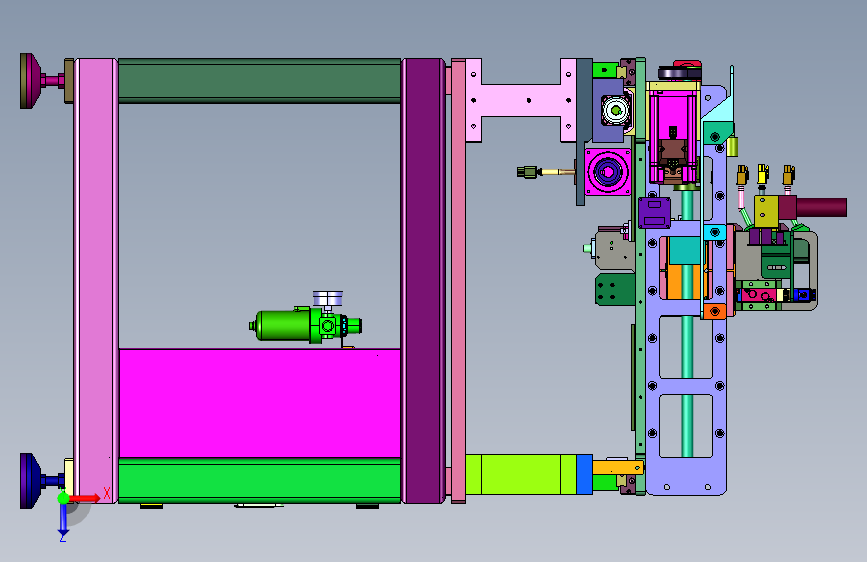Pick the small purple box

click(655, 213)
